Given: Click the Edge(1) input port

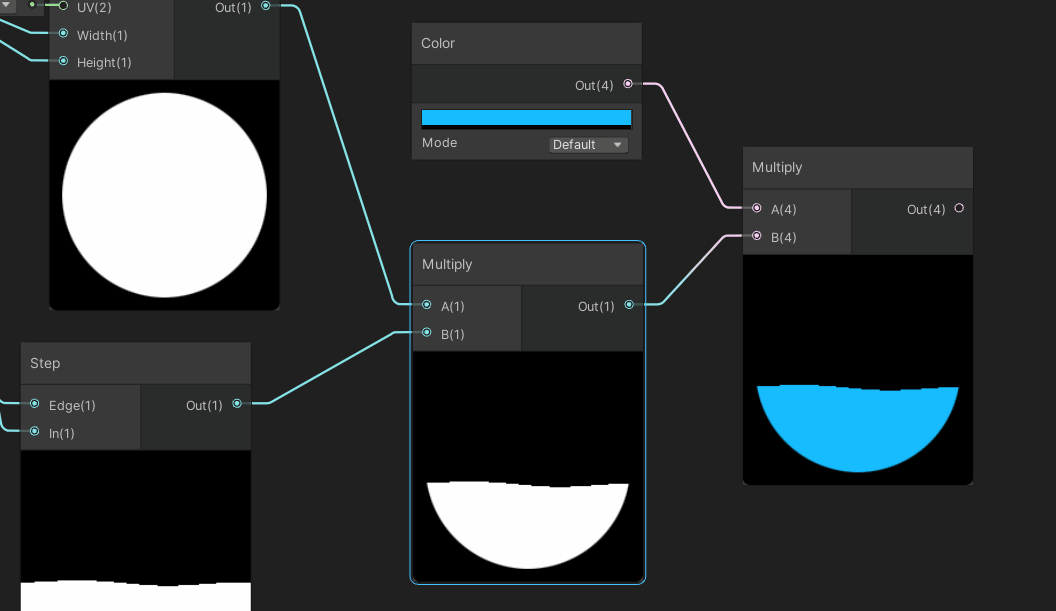Looking at the screenshot, I should click(35, 404).
